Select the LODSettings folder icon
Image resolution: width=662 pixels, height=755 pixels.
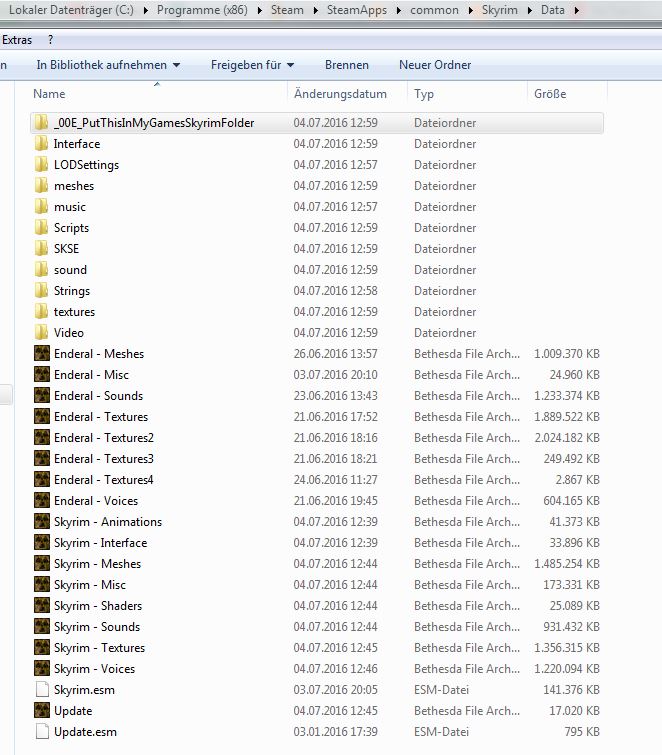42,165
